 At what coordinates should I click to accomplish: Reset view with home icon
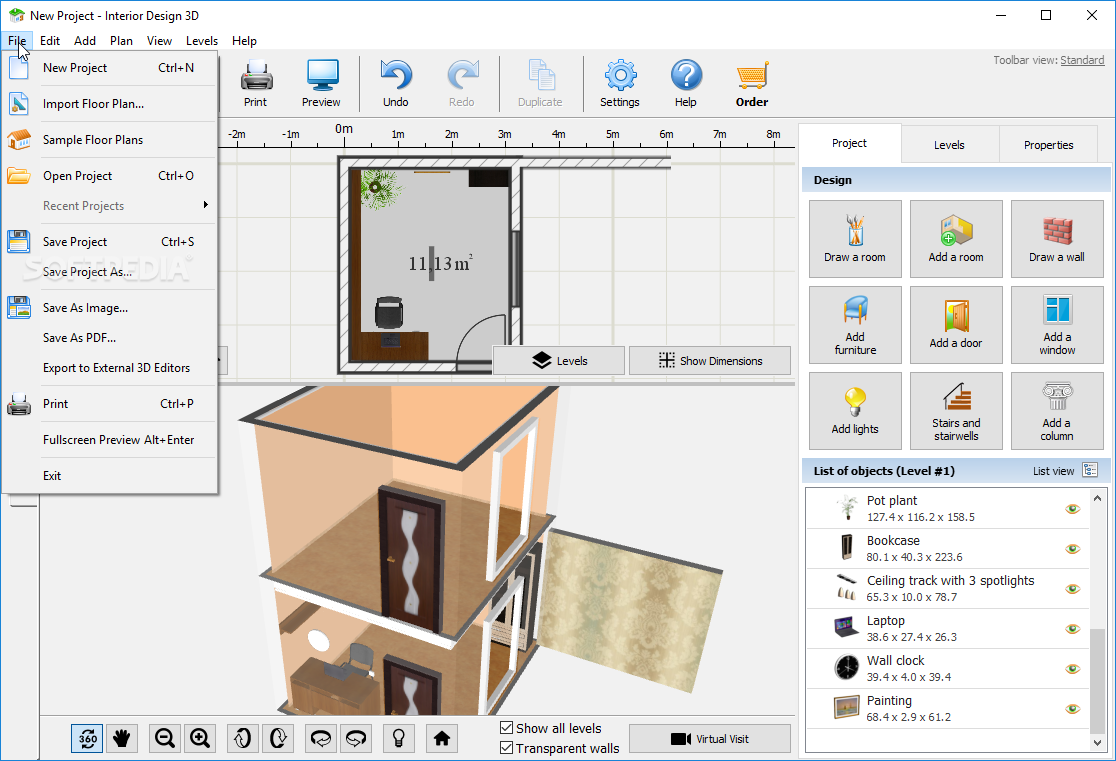coord(442,738)
